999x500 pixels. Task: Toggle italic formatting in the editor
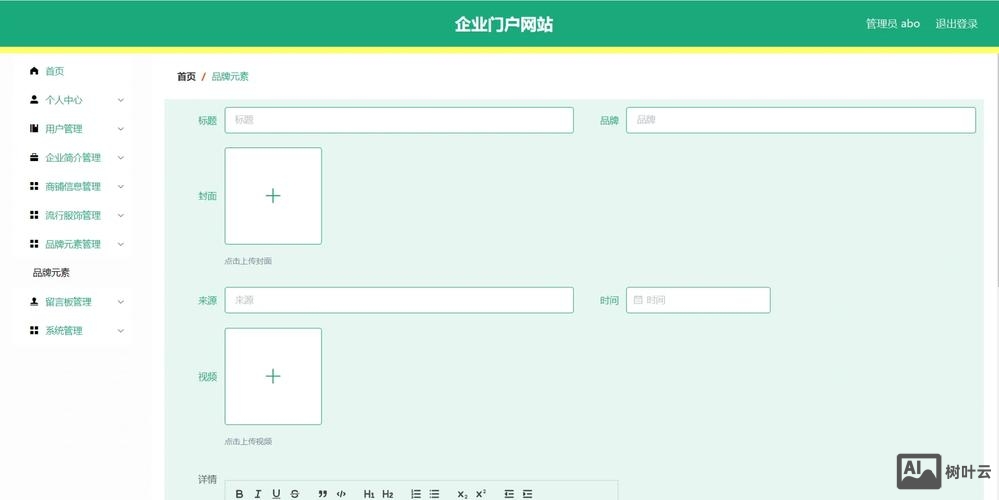pyautogui.click(x=257, y=494)
